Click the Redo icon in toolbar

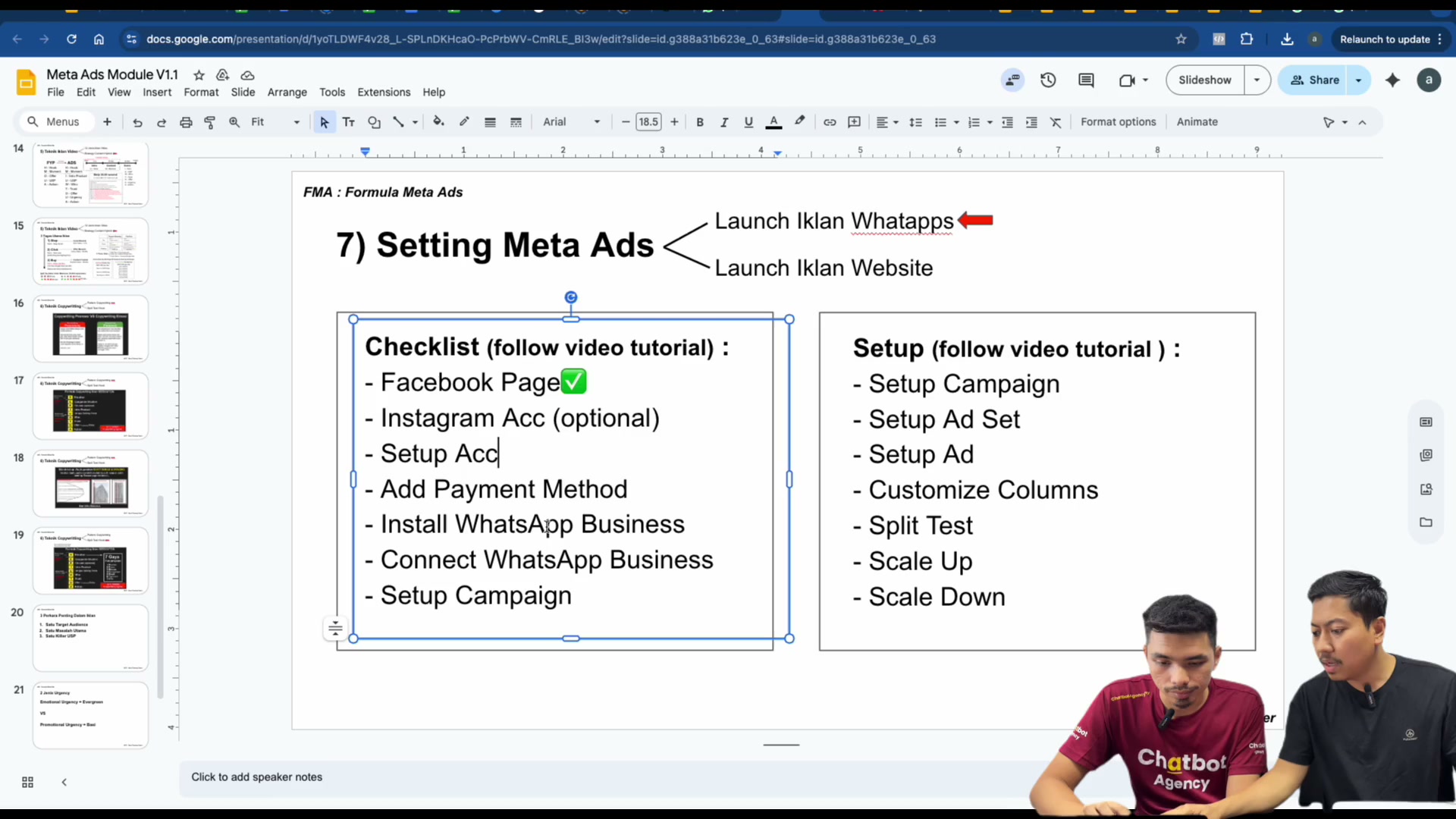pos(162,122)
